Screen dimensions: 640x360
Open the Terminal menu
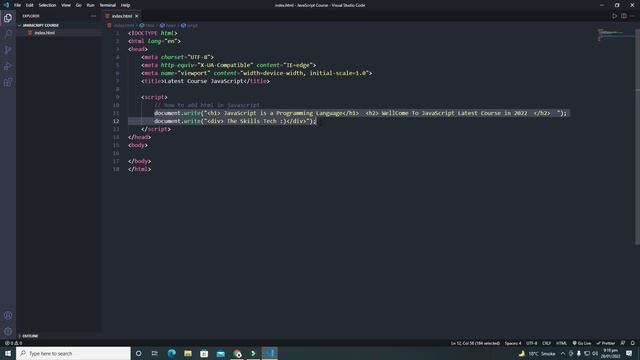(x=108, y=5)
